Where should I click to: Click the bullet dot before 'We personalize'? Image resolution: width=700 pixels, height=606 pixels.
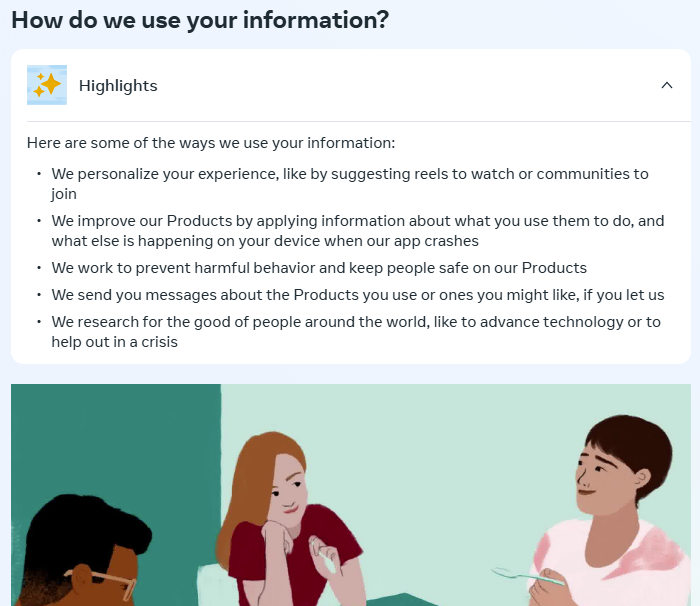pos(38,174)
